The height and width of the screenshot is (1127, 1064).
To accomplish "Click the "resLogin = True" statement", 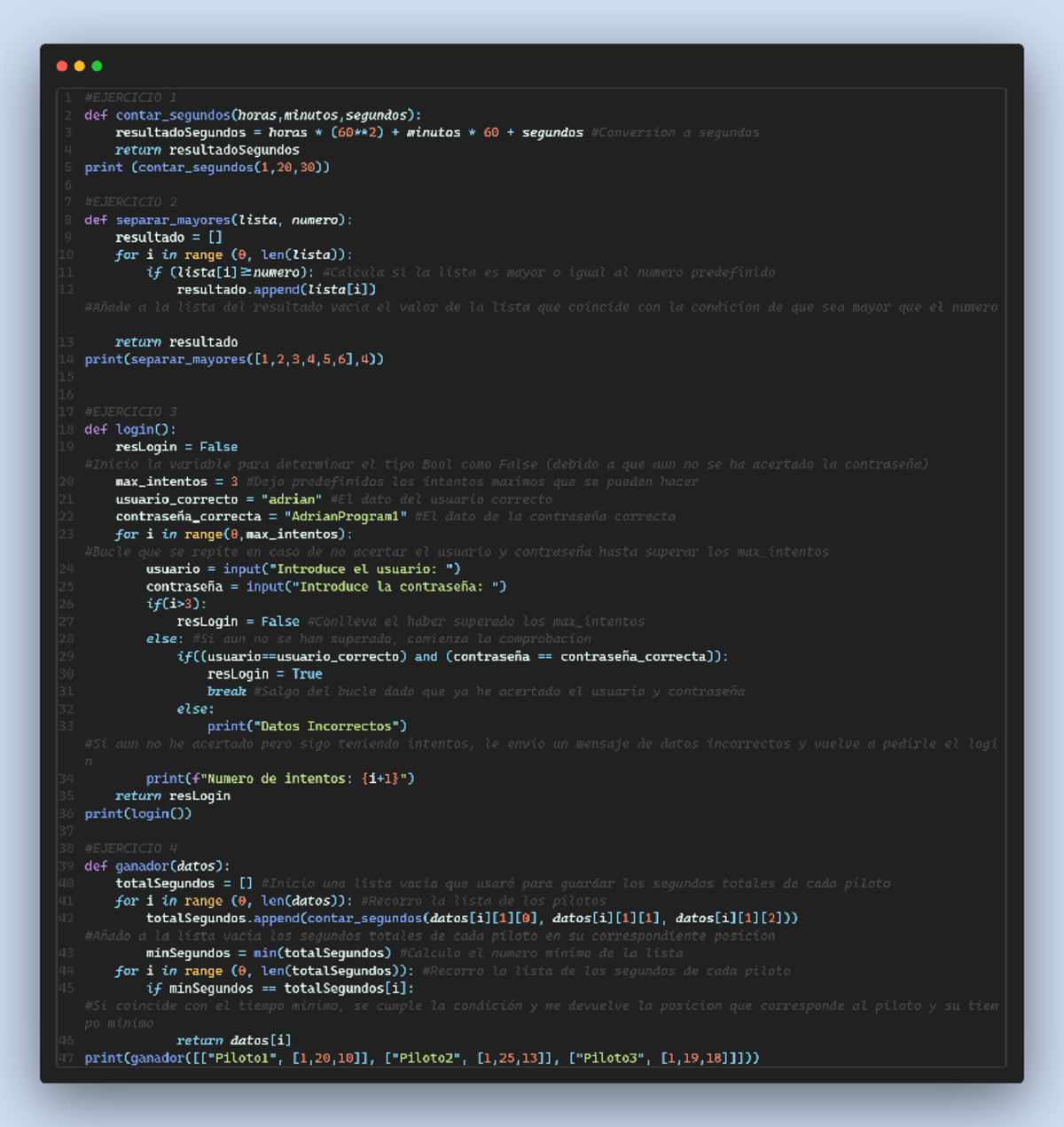I will 264,674.
